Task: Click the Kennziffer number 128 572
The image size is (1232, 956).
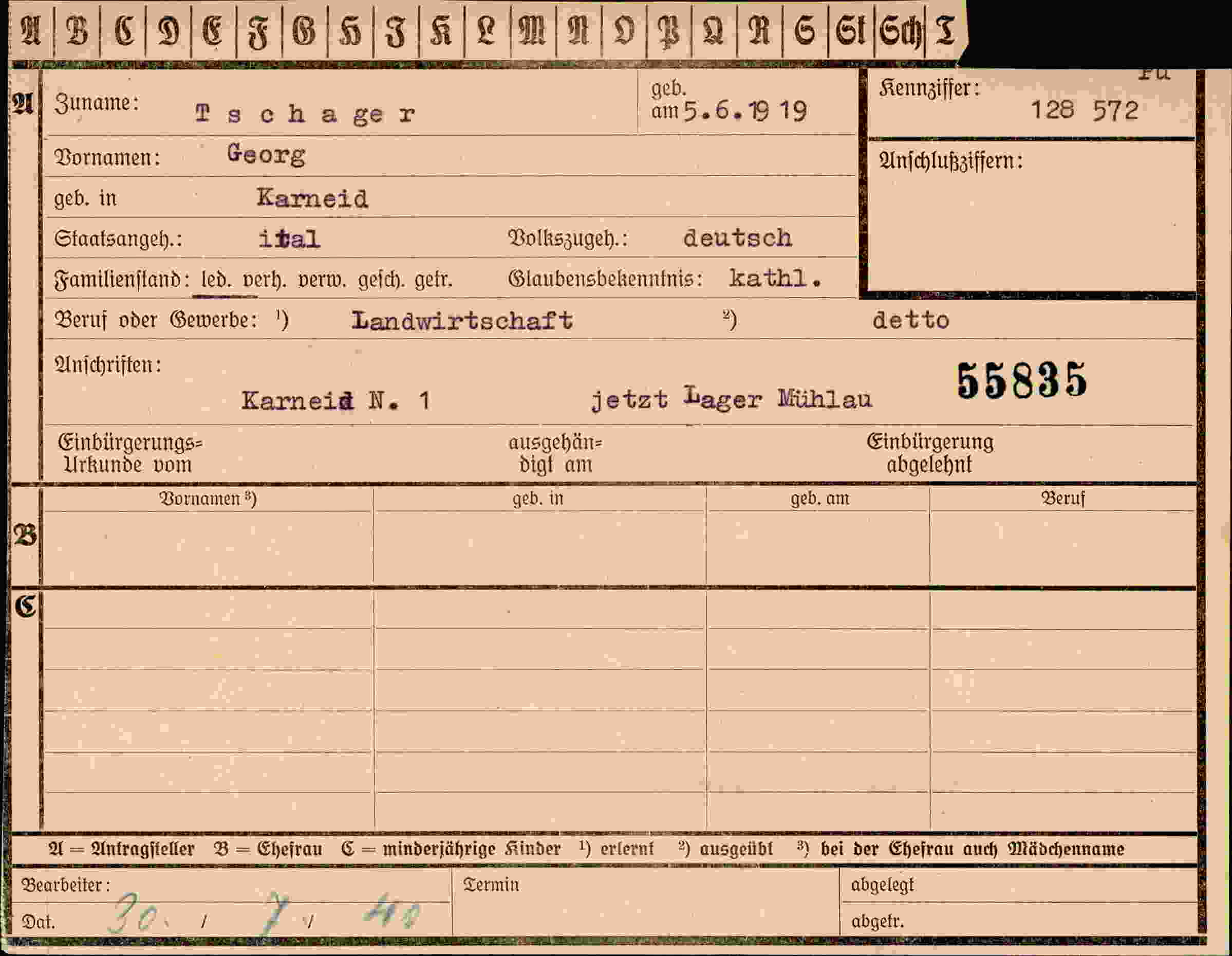Action: pos(1084,110)
